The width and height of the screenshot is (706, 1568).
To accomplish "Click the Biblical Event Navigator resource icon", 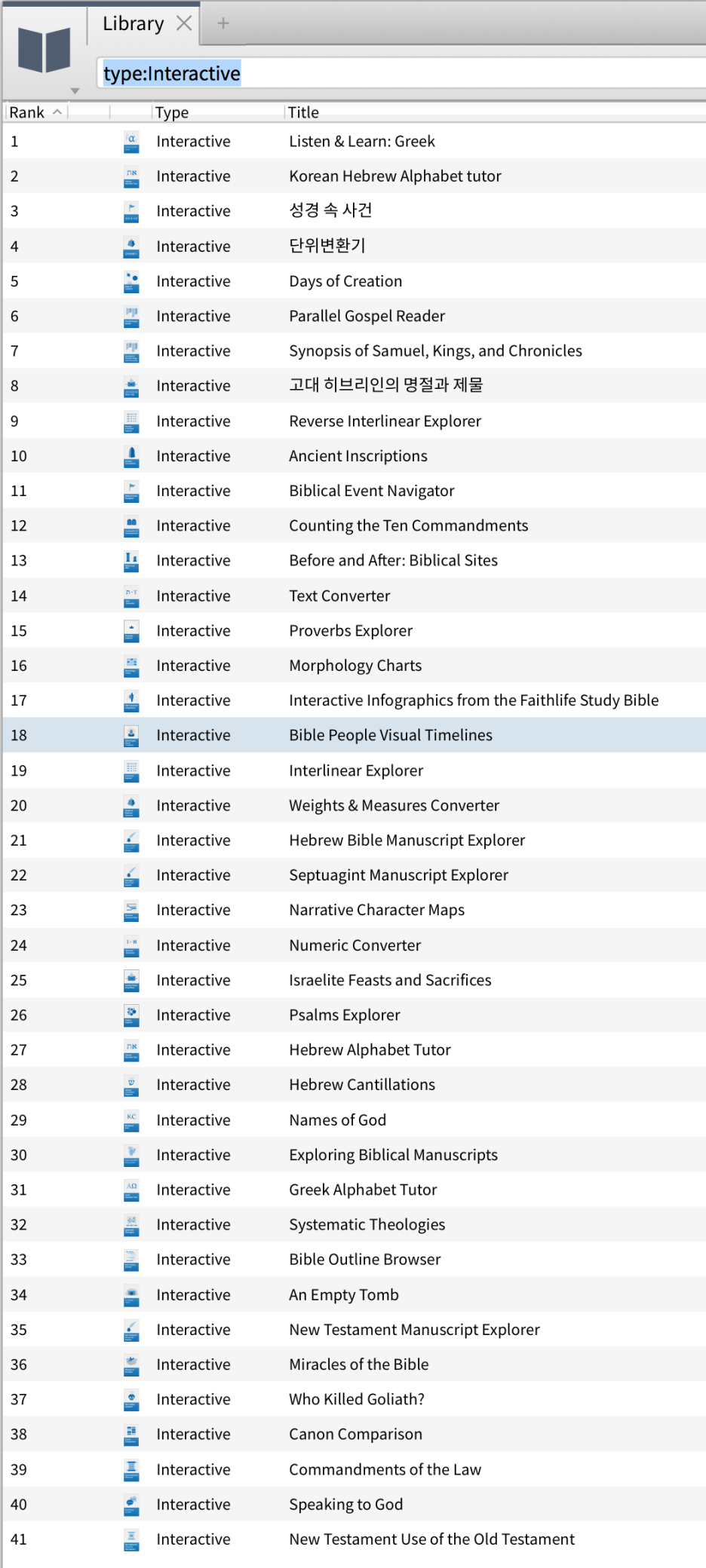I will click(131, 491).
